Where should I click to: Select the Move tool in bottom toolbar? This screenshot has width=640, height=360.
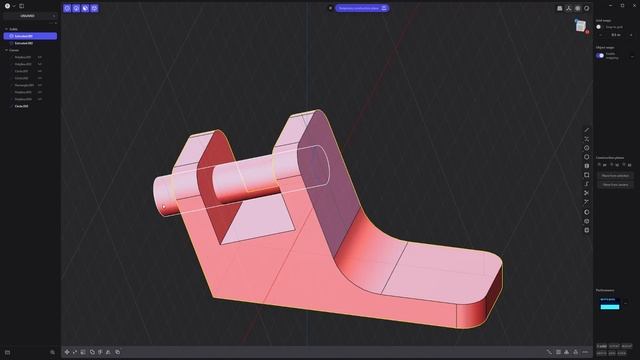point(67,352)
